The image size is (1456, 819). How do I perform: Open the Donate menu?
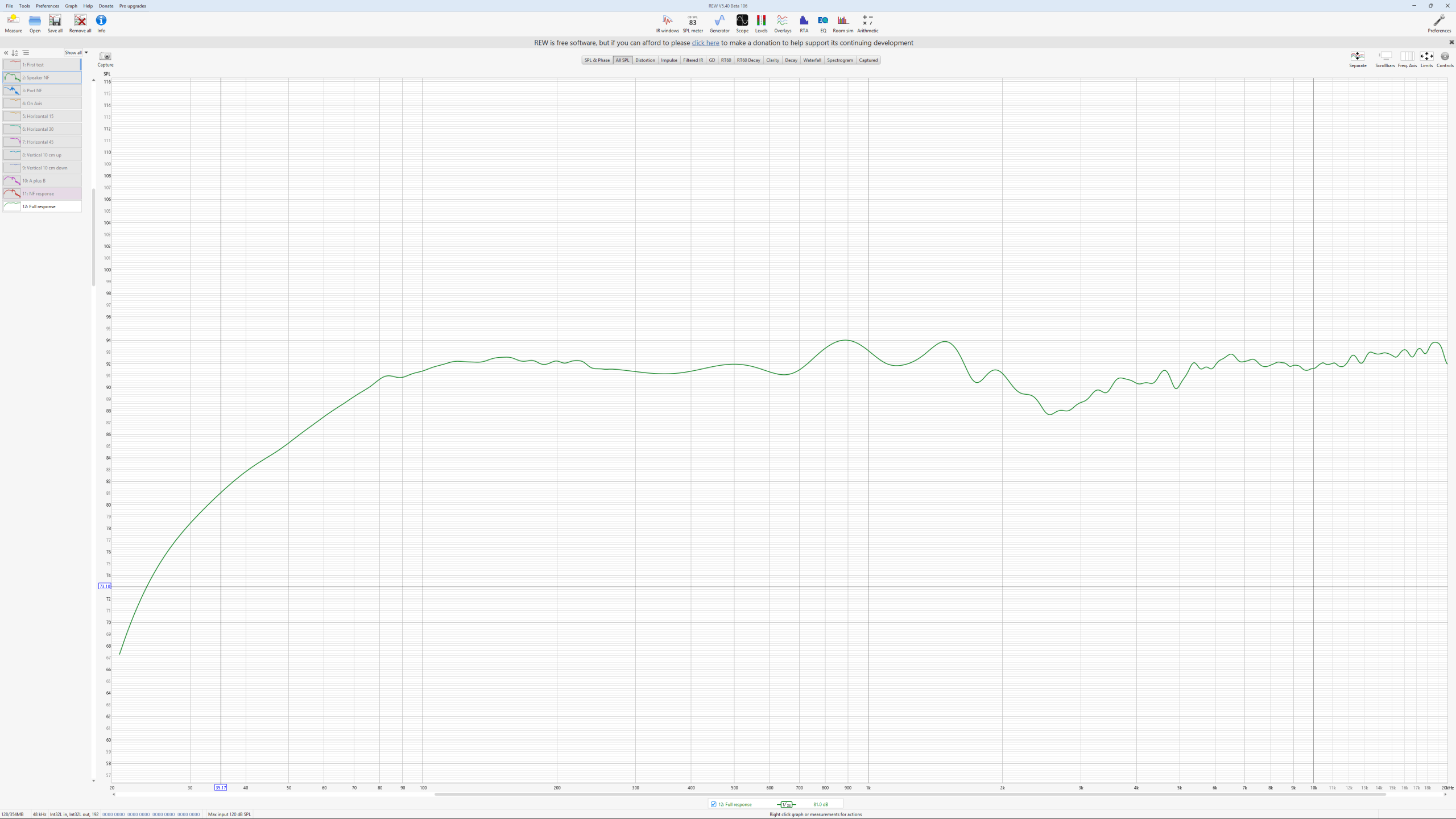point(106,6)
